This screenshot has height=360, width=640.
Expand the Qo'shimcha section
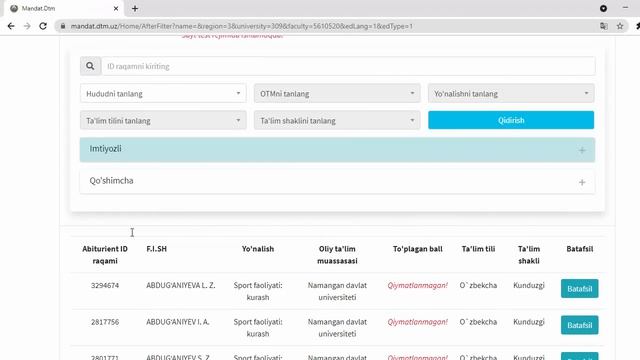point(337,181)
